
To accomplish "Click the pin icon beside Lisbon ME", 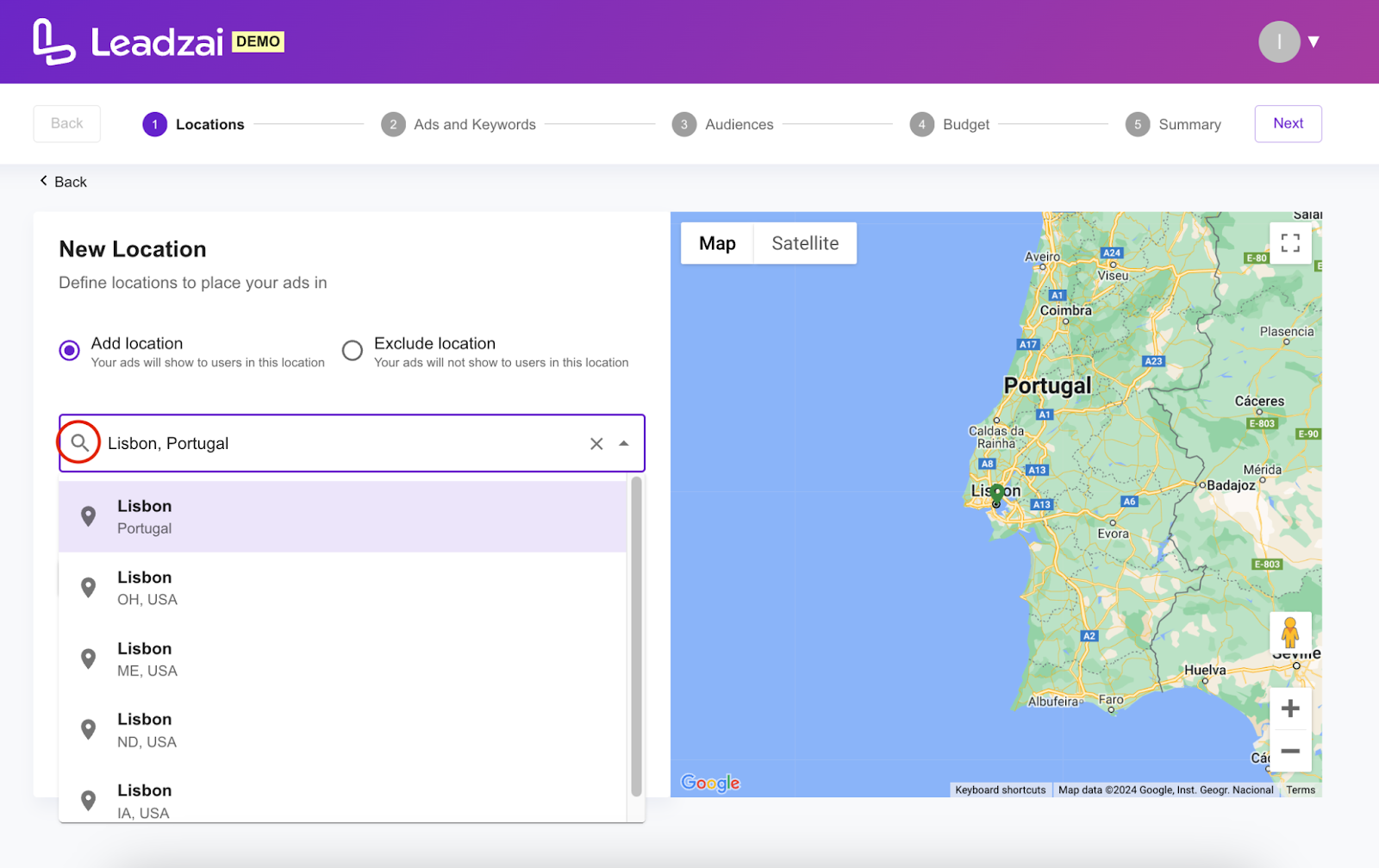I will pos(88,659).
